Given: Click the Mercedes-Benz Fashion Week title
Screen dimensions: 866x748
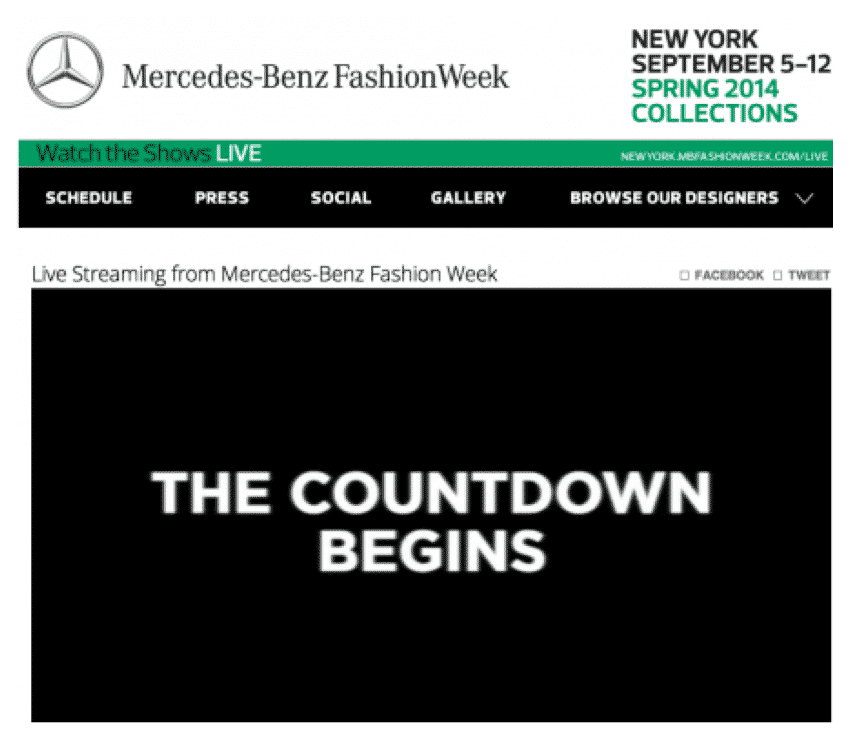Looking at the screenshot, I should click(x=315, y=76).
